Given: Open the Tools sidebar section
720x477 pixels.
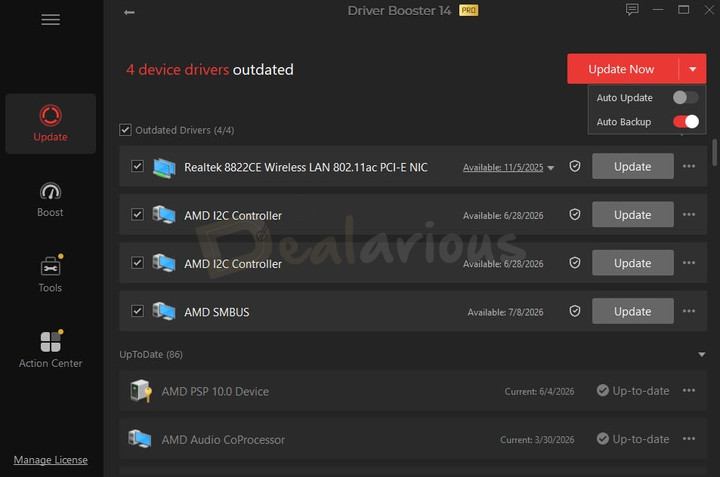Looking at the screenshot, I should tap(51, 274).
